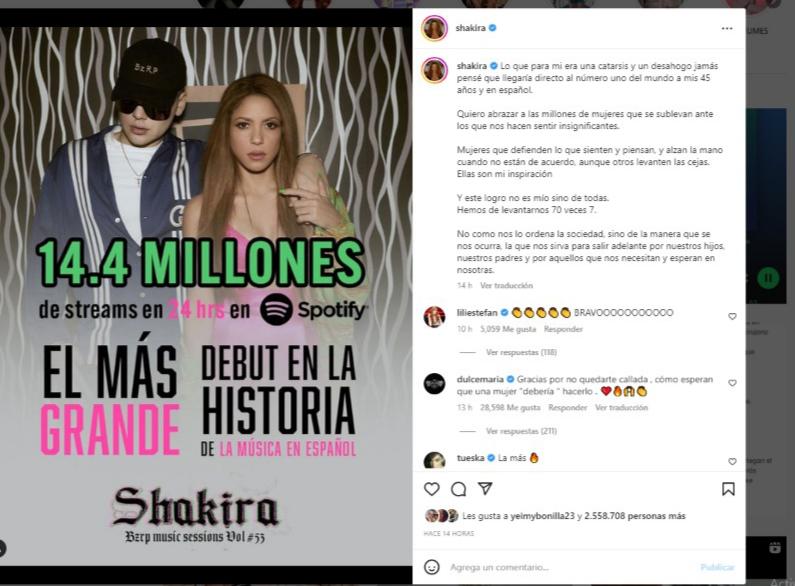Click the Agrega un comentario field
The image size is (795, 586).
pyautogui.click(x=570, y=567)
